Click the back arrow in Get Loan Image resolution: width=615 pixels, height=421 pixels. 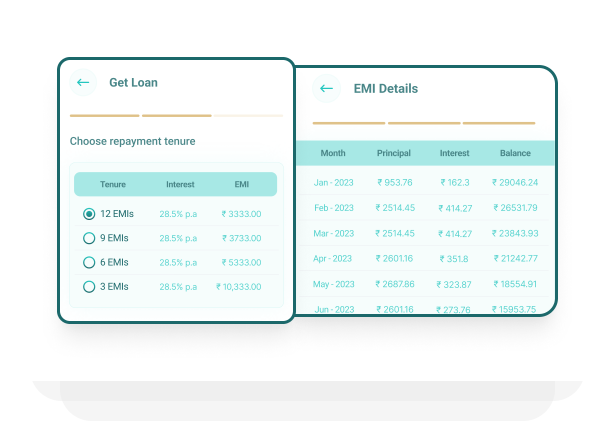click(83, 83)
